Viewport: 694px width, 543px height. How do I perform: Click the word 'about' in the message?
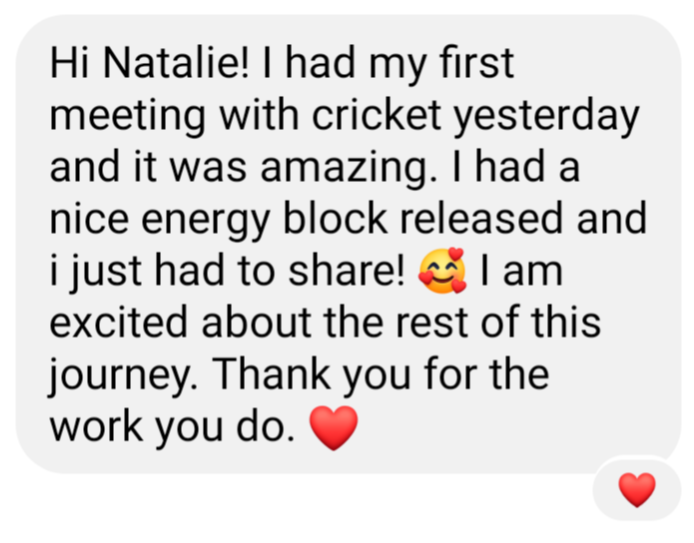pyautogui.click(x=256, y=322)
